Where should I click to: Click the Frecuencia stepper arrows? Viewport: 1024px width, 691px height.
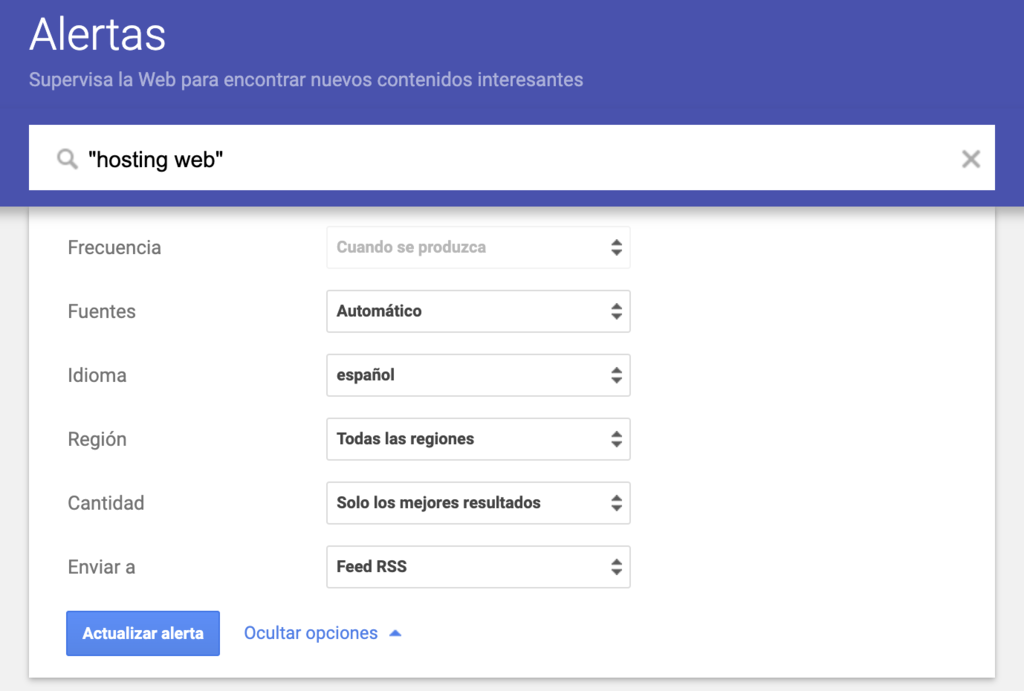click(617, 247)
